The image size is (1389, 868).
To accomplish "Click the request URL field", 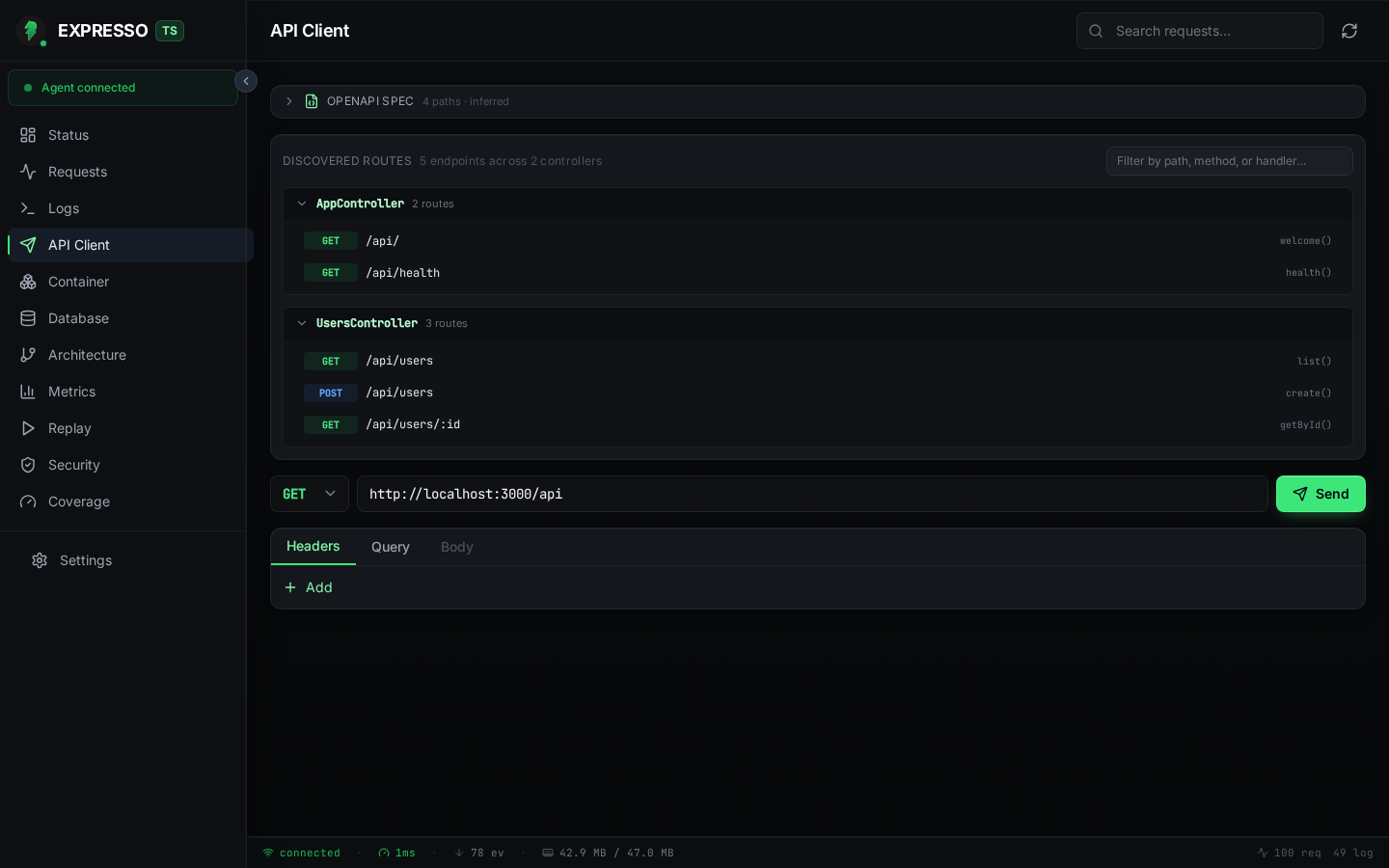I will point(812,494).
